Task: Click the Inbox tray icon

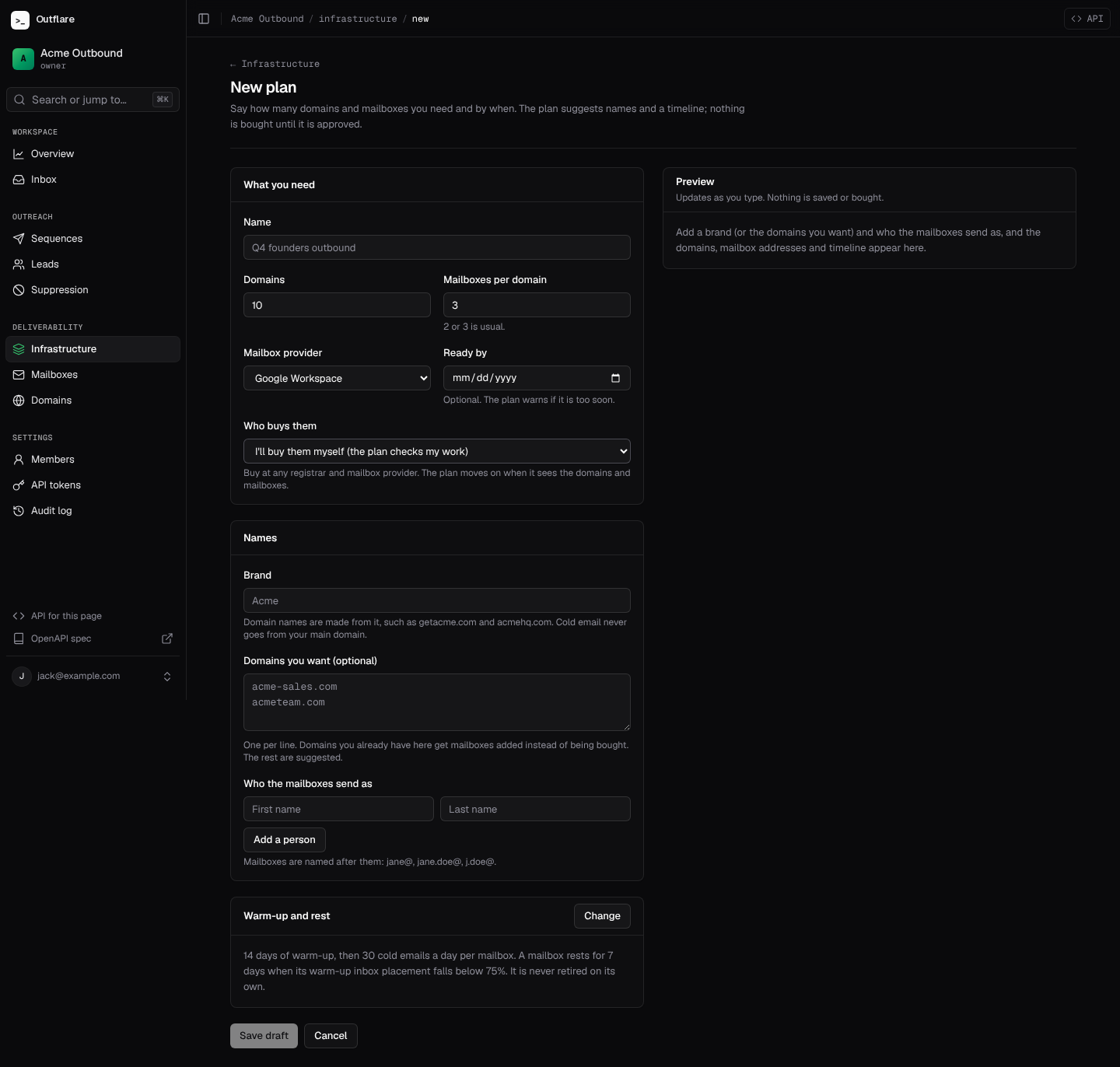Action: pos(19,180)
